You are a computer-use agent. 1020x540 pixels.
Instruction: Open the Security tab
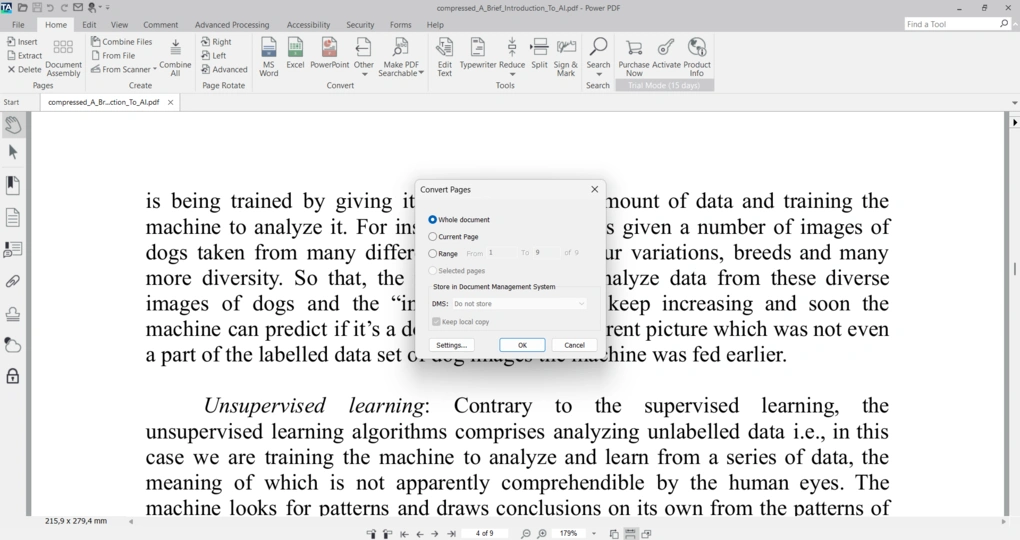point(360,25)
